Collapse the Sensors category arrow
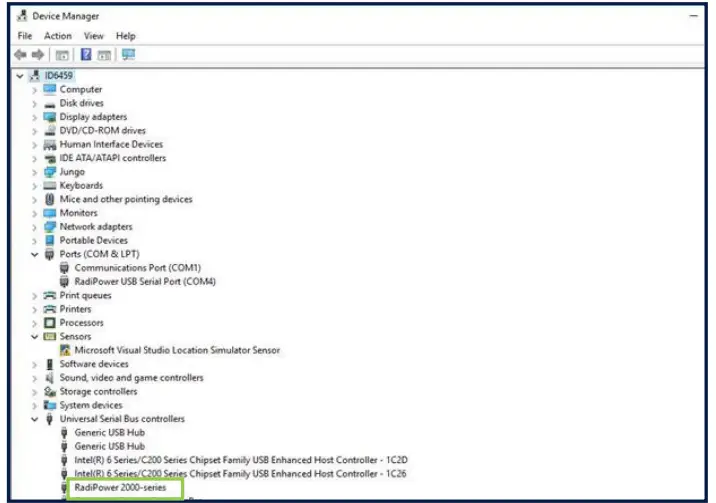Screen dimensions: 716x503 (x=34, y=337)
